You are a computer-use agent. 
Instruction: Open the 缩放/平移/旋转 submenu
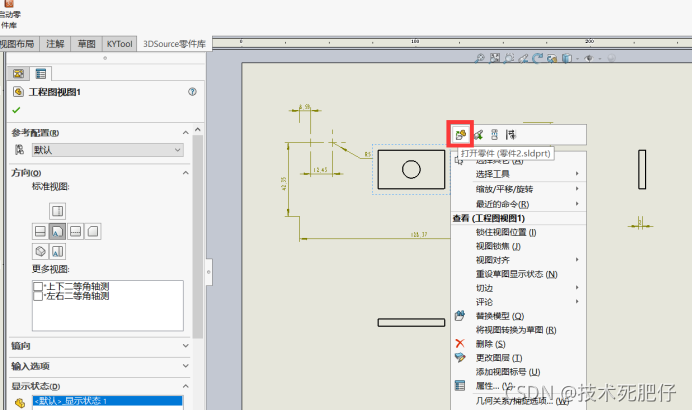click(x=519, y=189)
